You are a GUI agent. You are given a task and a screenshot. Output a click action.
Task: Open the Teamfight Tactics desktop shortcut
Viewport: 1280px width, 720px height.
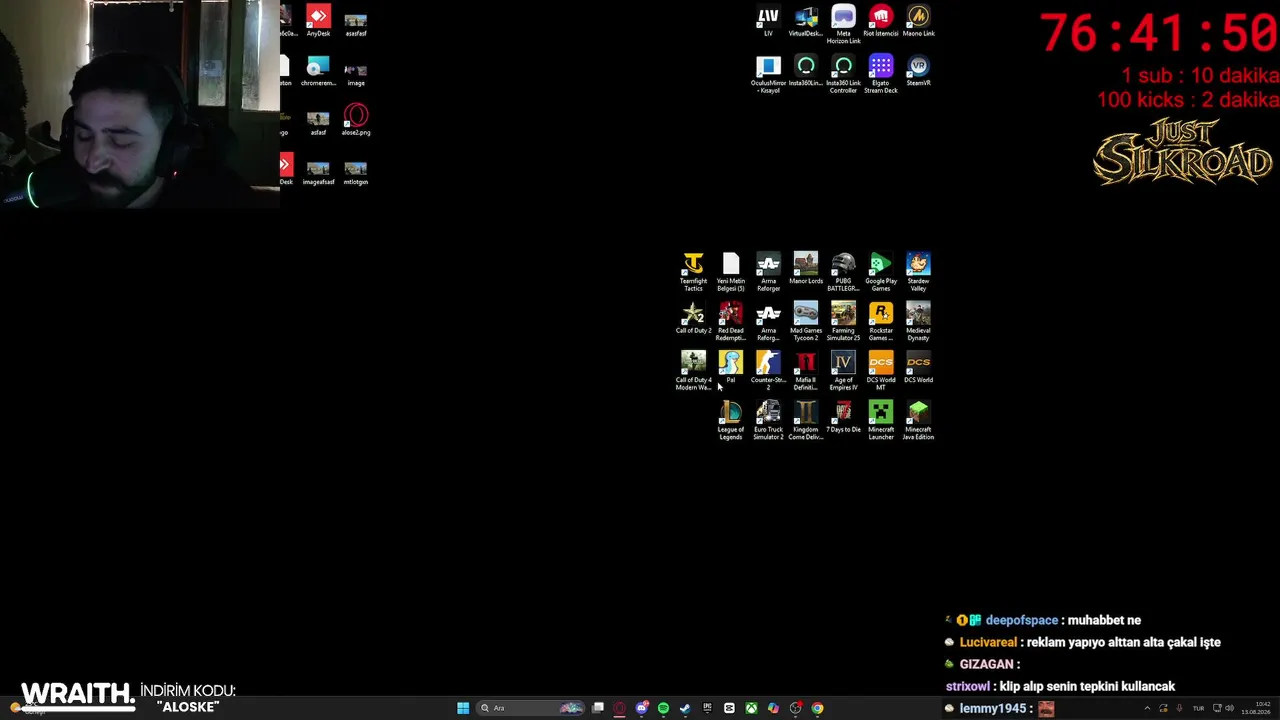(x=693, y=272)
